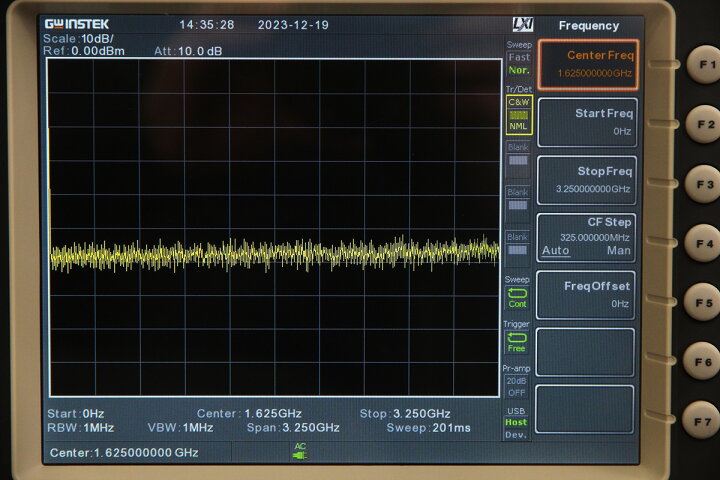720x480 pixels.
Task: Click the Scale: 10dB/ readout
Action: [78, 39]
